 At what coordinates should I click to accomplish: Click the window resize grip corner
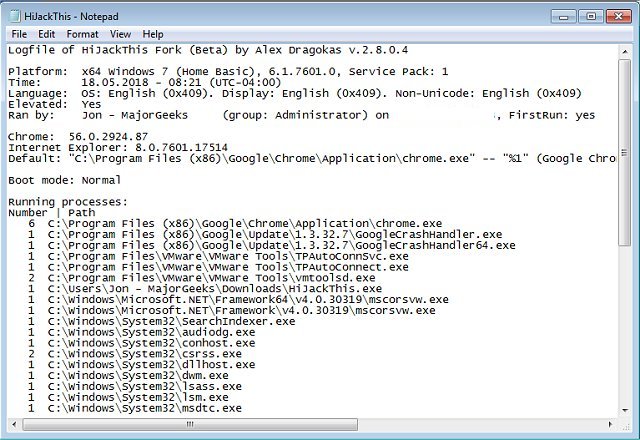(625, 425)
